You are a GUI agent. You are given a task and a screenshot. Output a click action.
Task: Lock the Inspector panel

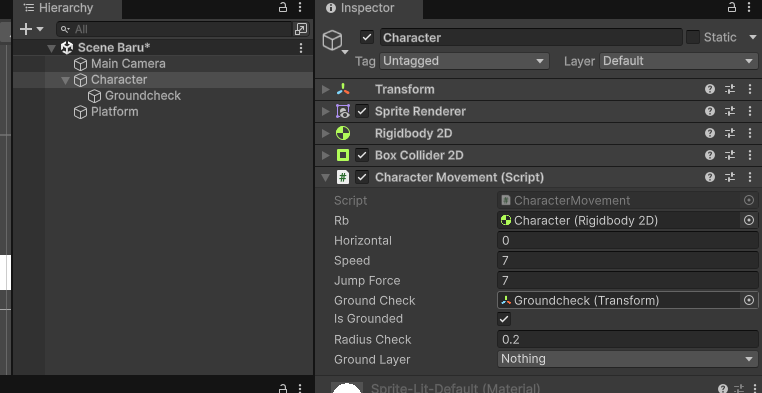click(x=732, y=7)
